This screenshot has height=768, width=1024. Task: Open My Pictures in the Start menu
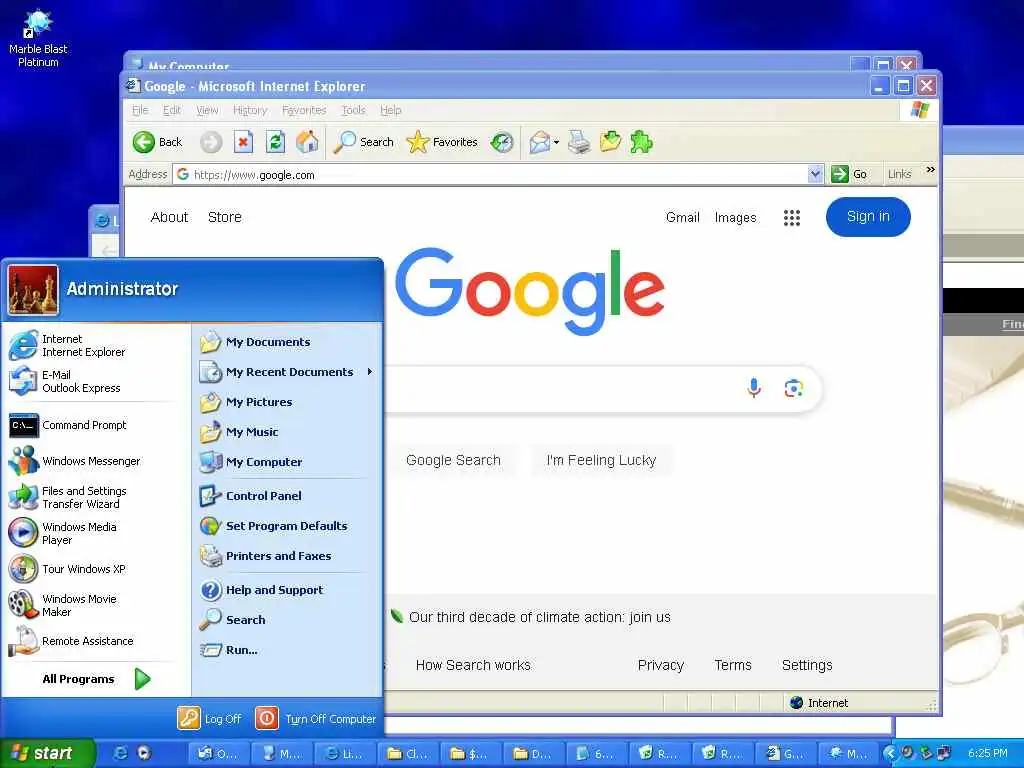287,402
